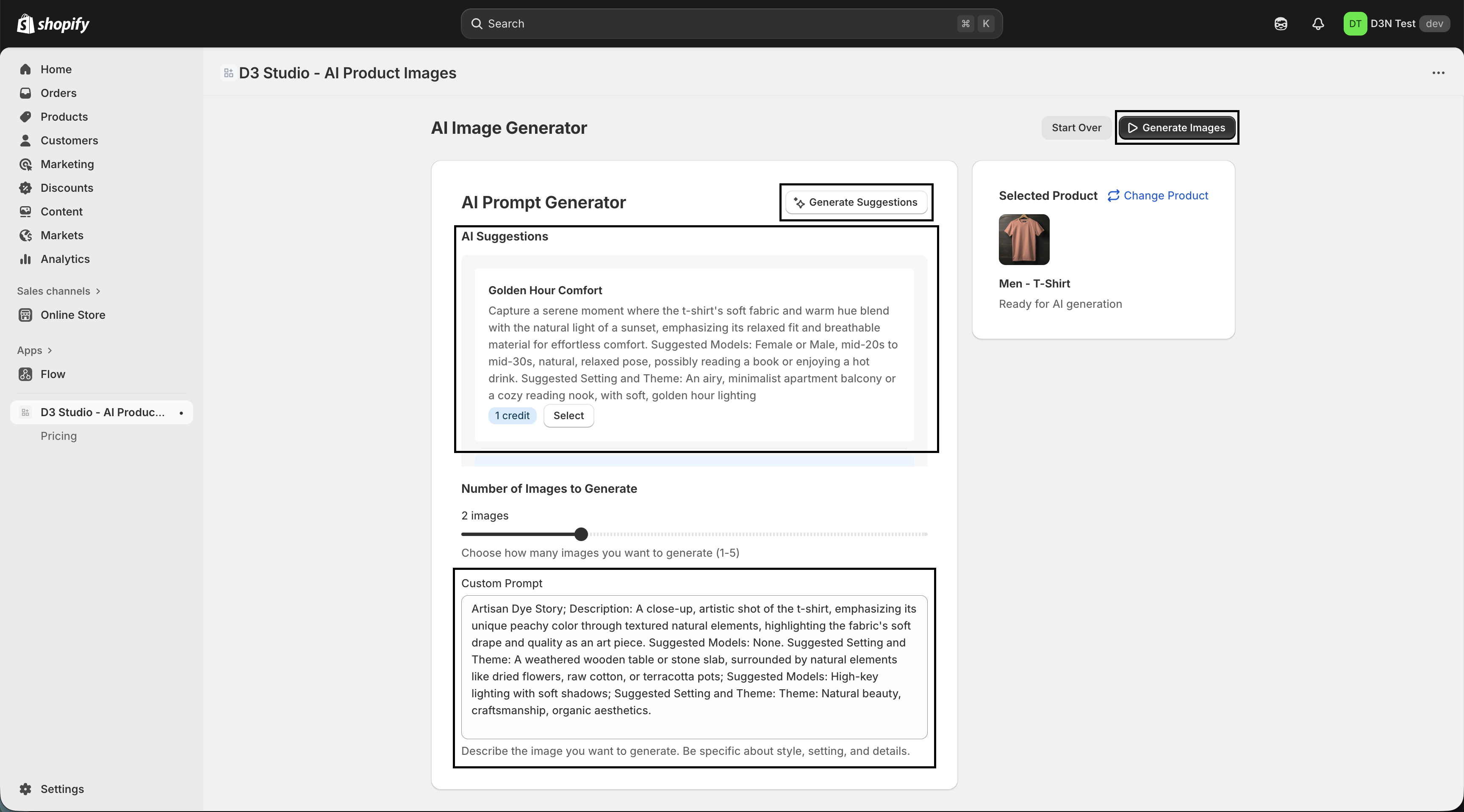Open the Home sidebar icon

(25, 69)
